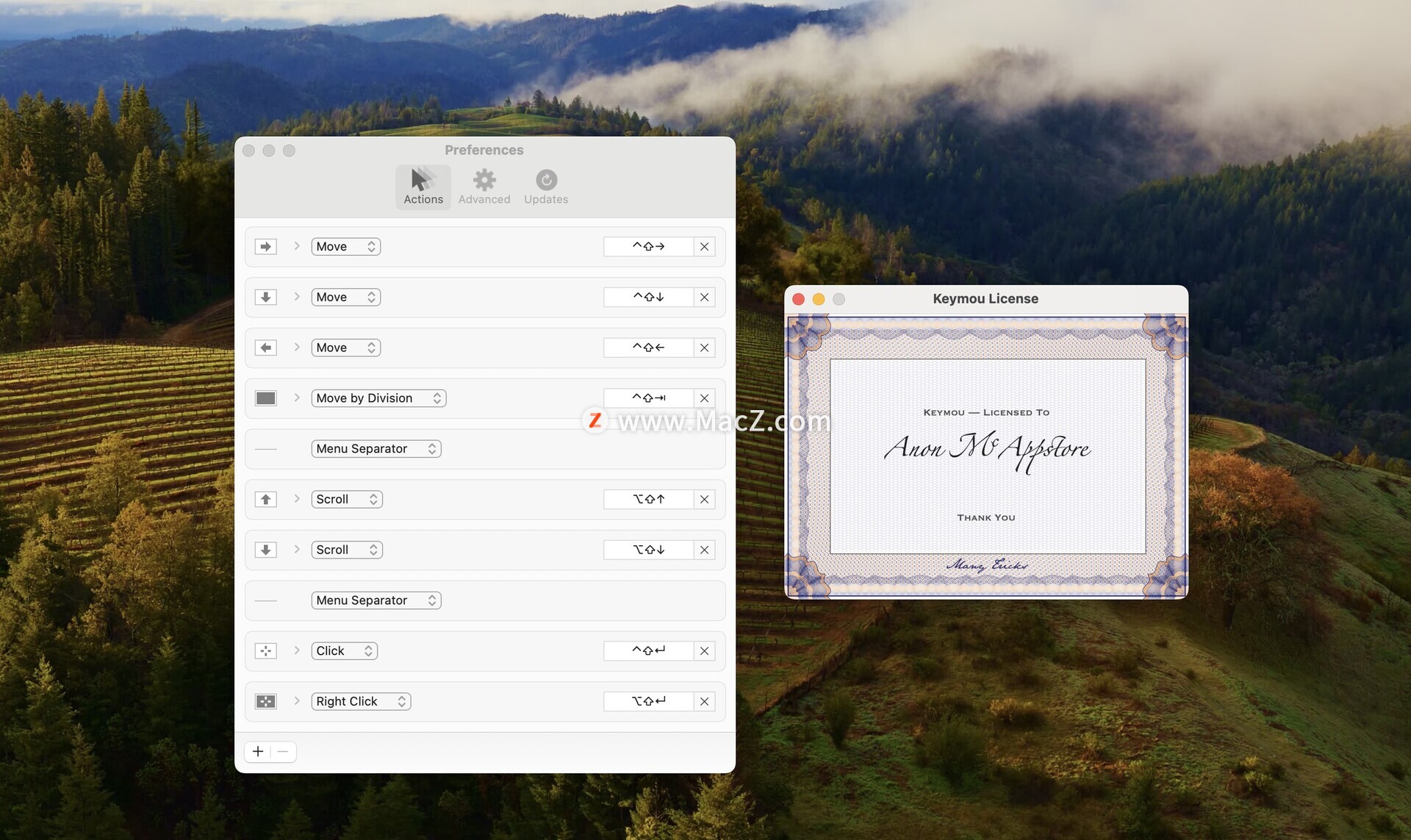Click the ^⇧↓ shortcut field
Viewport: 1411px width, 840px height.
pyautogui.click(x=648, y=298)
